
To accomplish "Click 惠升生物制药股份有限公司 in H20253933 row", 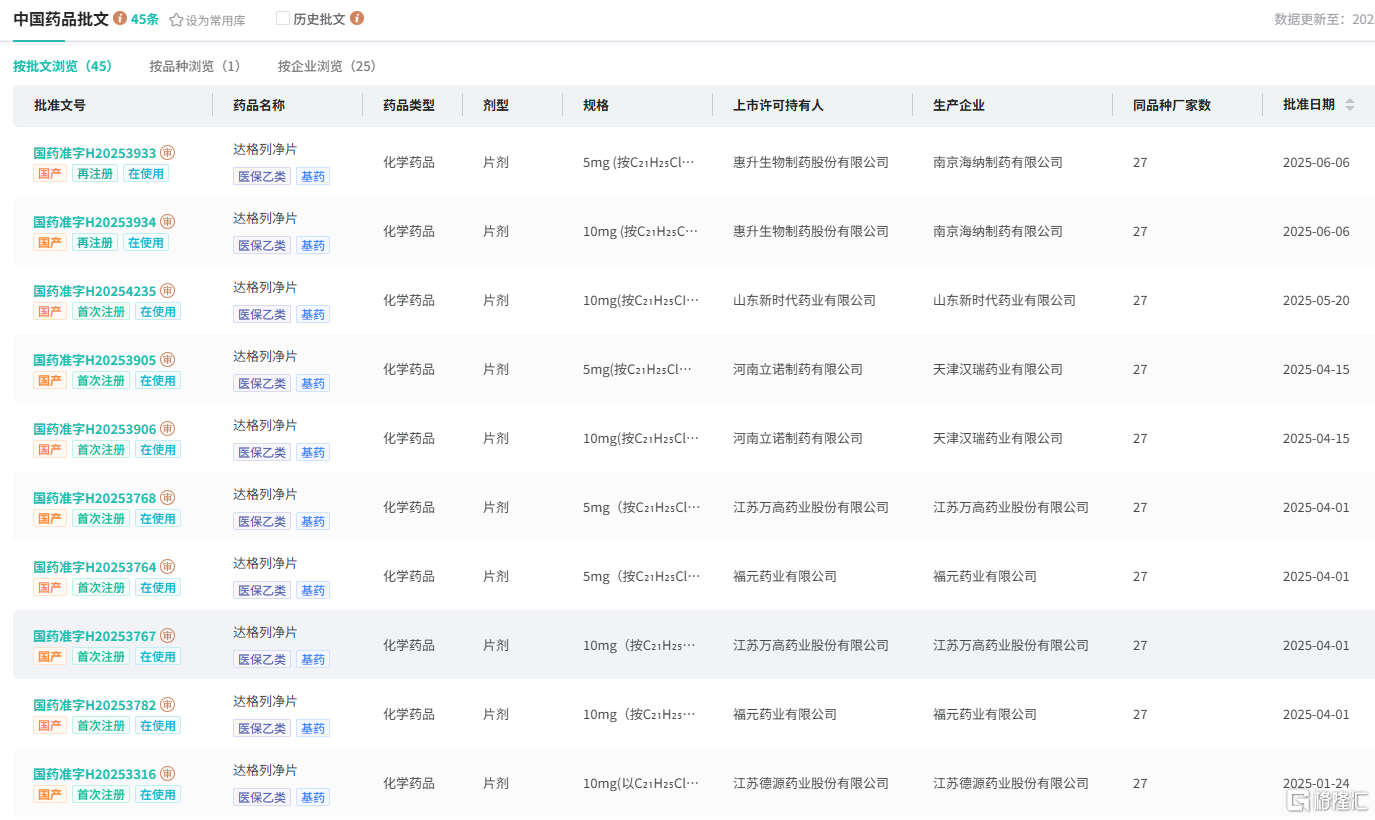I will click(x=811, y=162).
